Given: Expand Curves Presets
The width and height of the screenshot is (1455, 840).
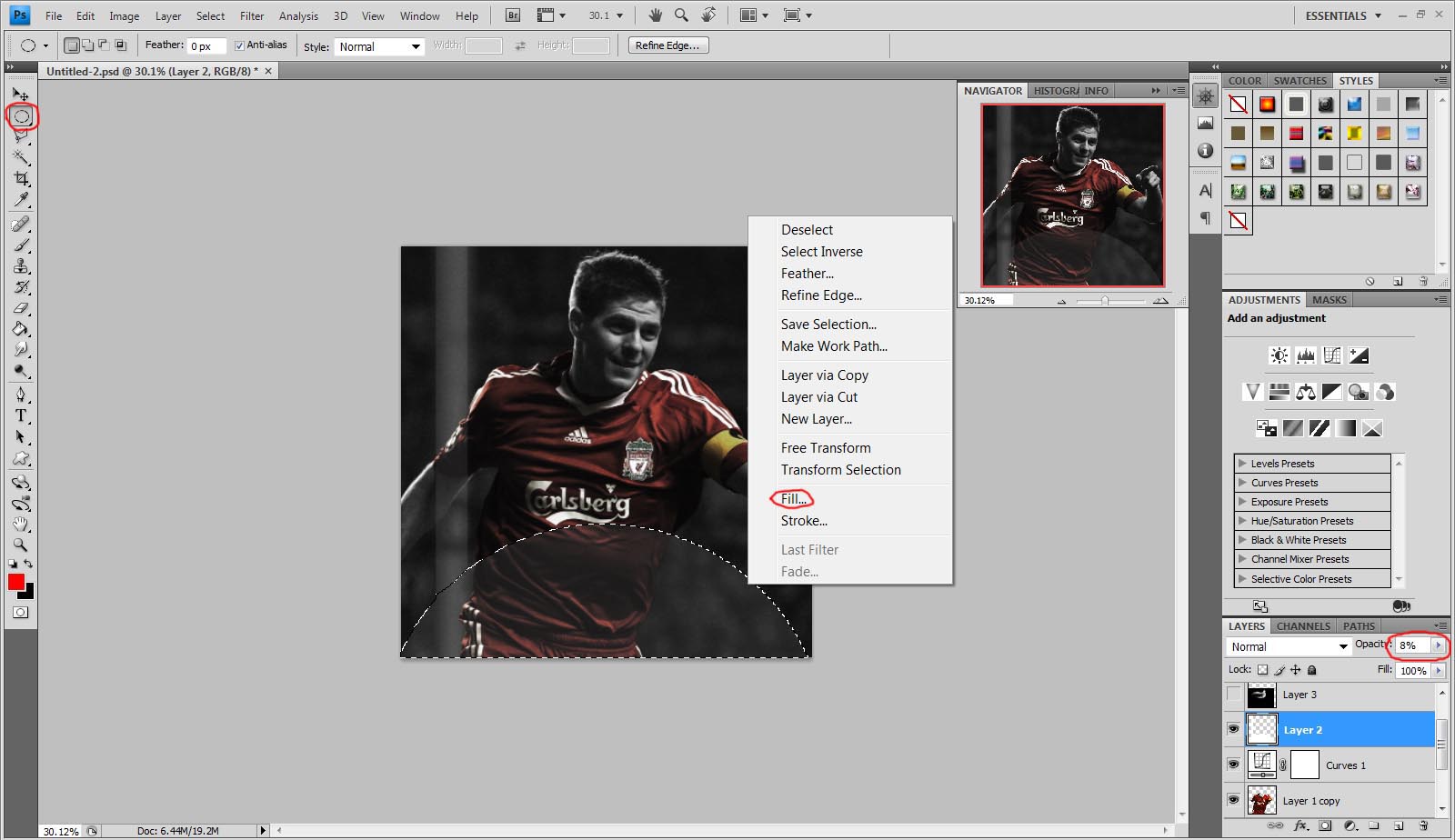Looking at the screenshot, I should [x=1242, y=483].
